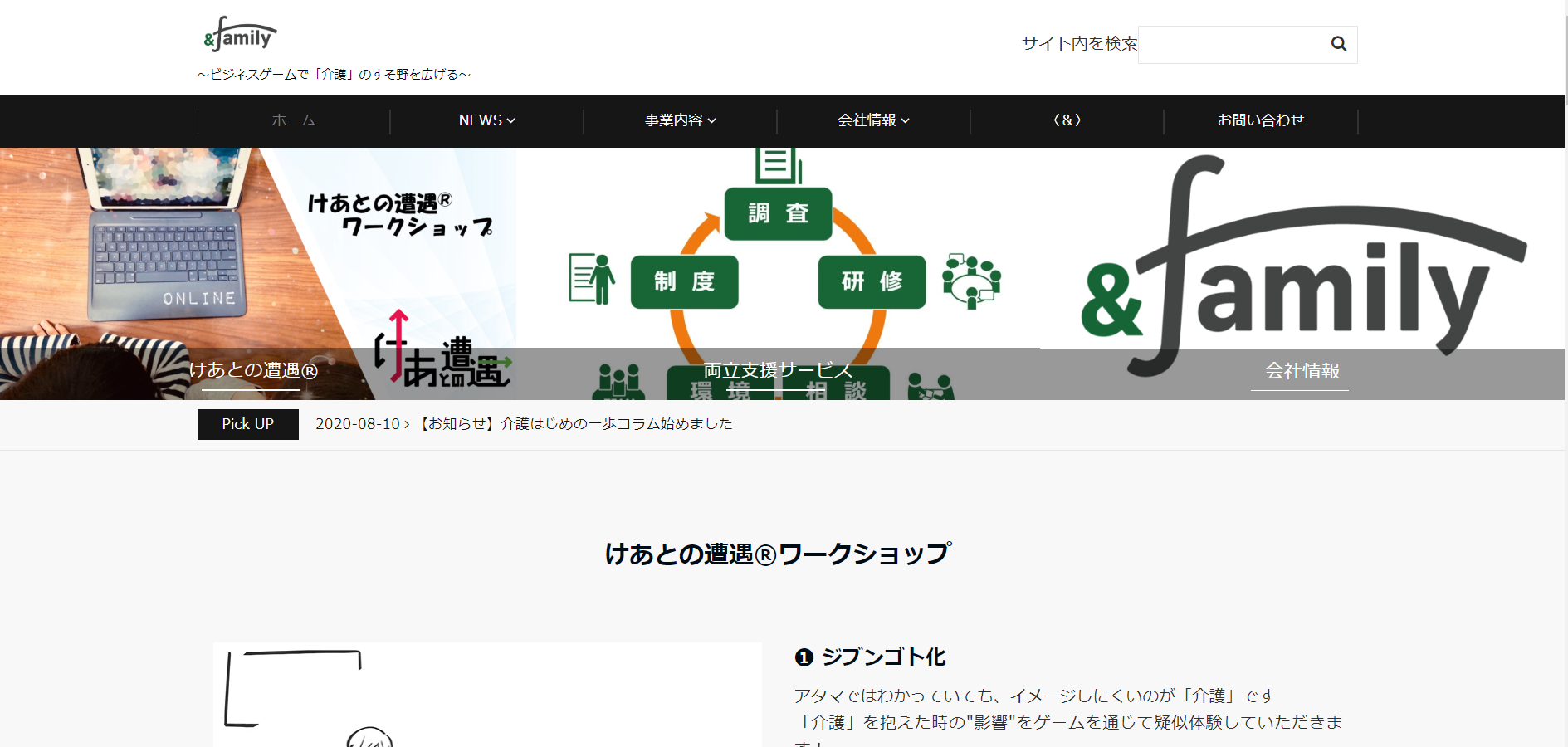Click the group meeting icon beside 研修
Image resolution: width=1568 pixels, height=747 pixels.
click(971, 281)
